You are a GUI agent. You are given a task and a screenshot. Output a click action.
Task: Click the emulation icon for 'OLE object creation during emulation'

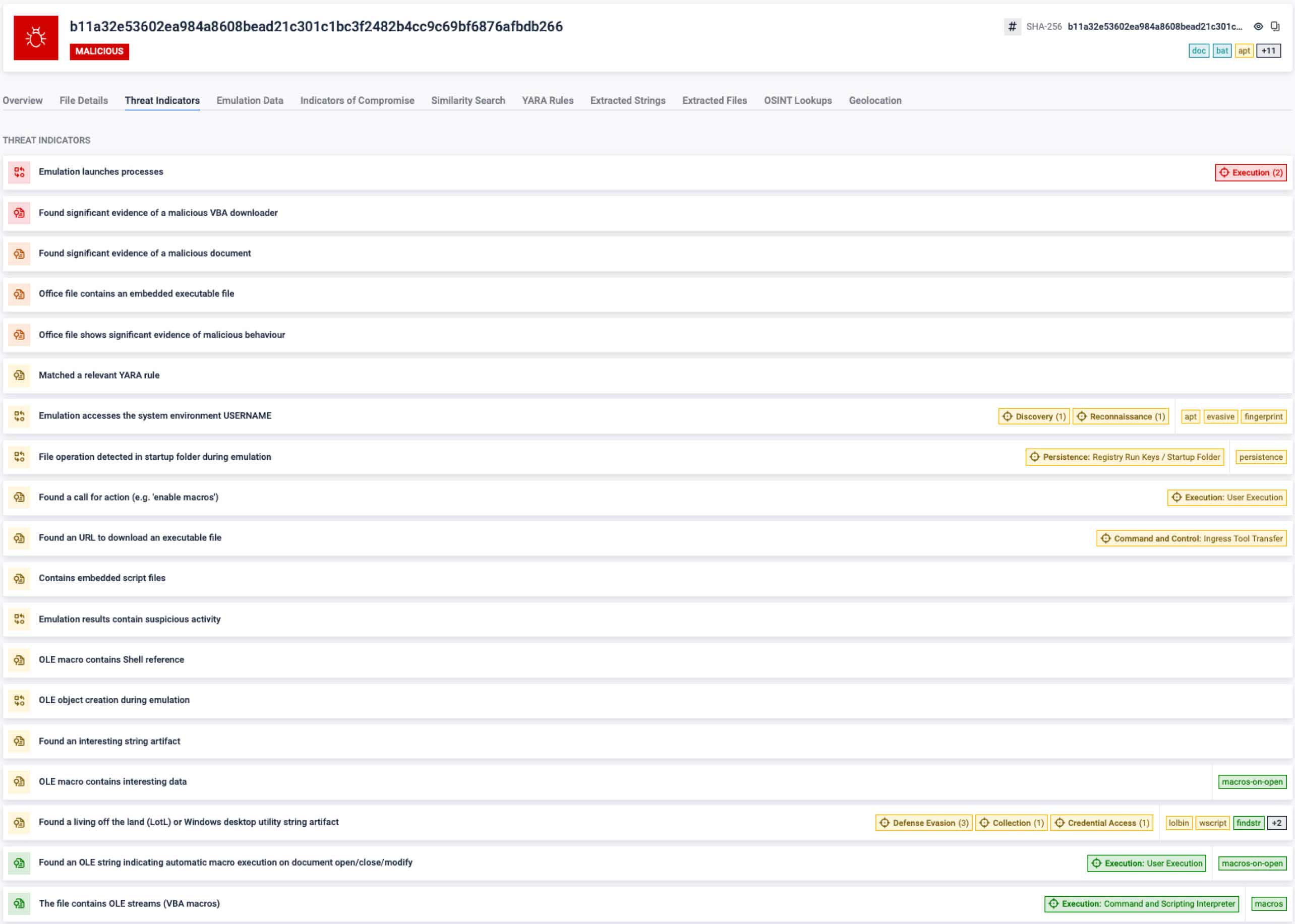(x=19, y=700)
